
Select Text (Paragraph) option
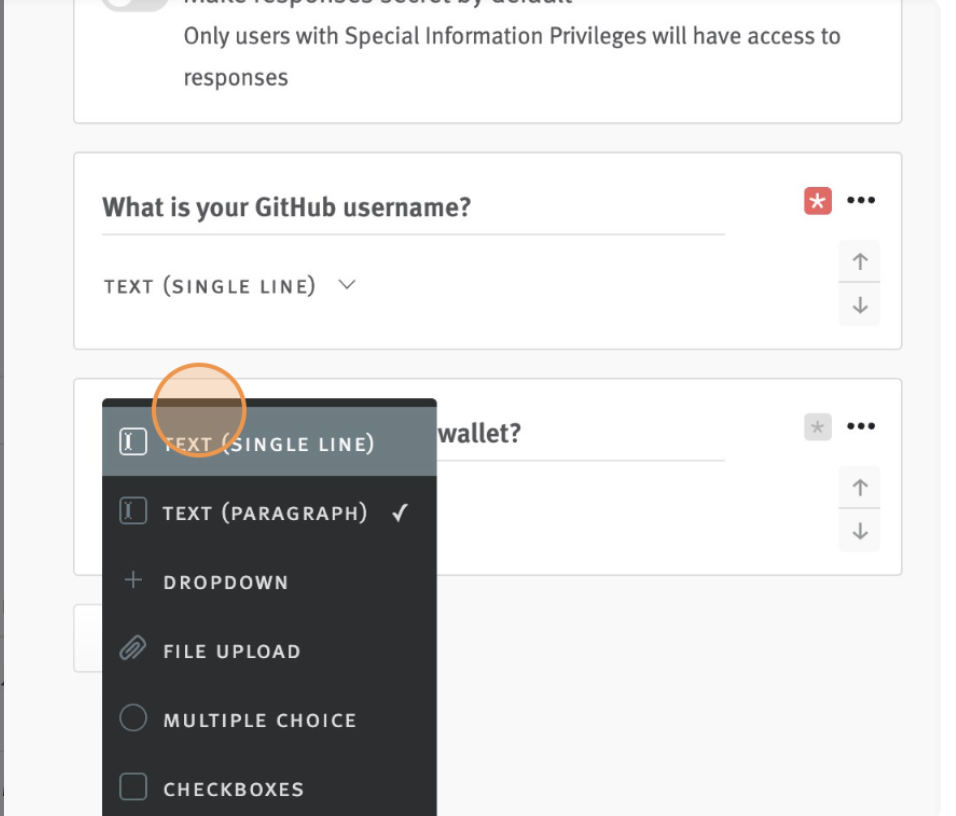[x=269, y=512]
